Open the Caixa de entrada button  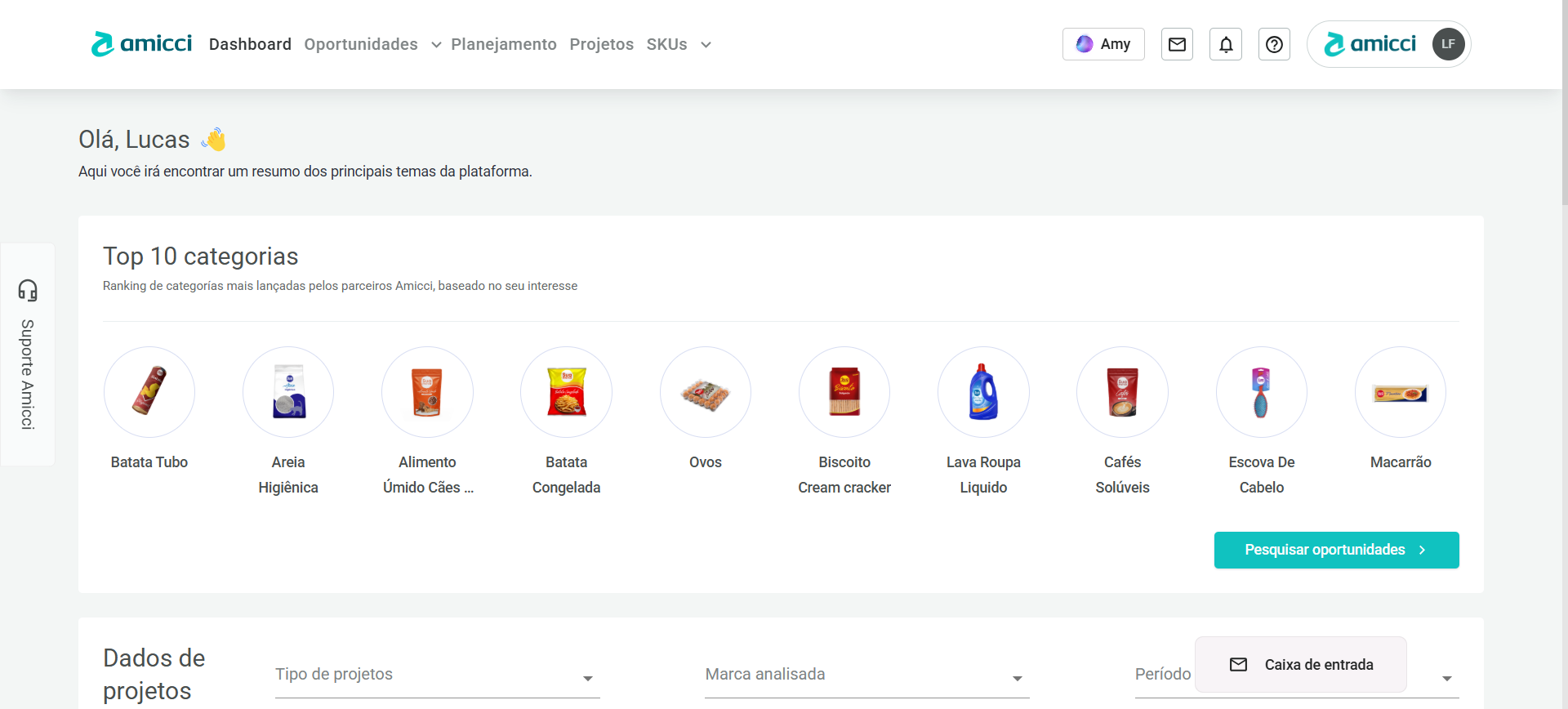click(1301, 665)
